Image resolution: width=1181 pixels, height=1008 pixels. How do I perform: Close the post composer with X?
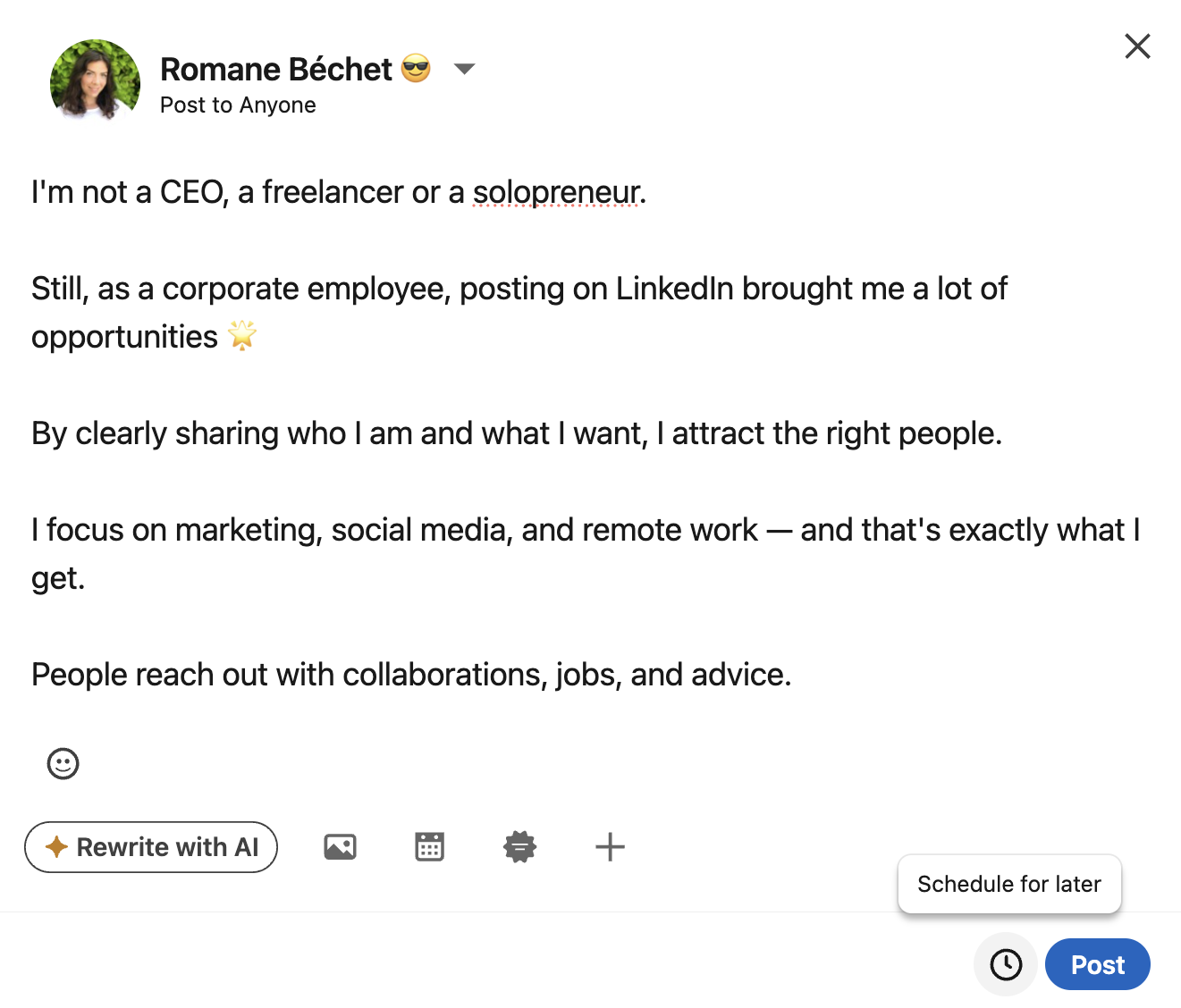(x=1137, y=46)
